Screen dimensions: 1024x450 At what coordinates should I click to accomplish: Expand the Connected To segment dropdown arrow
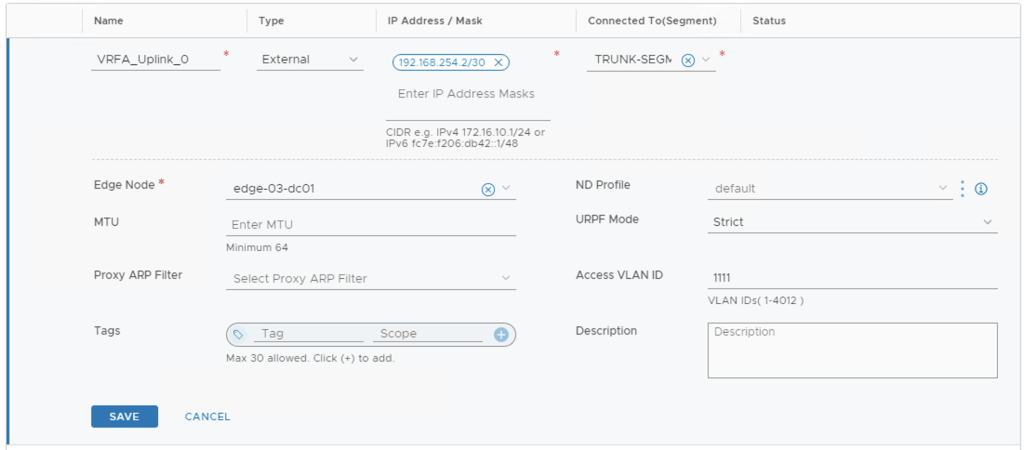(706, 60)
